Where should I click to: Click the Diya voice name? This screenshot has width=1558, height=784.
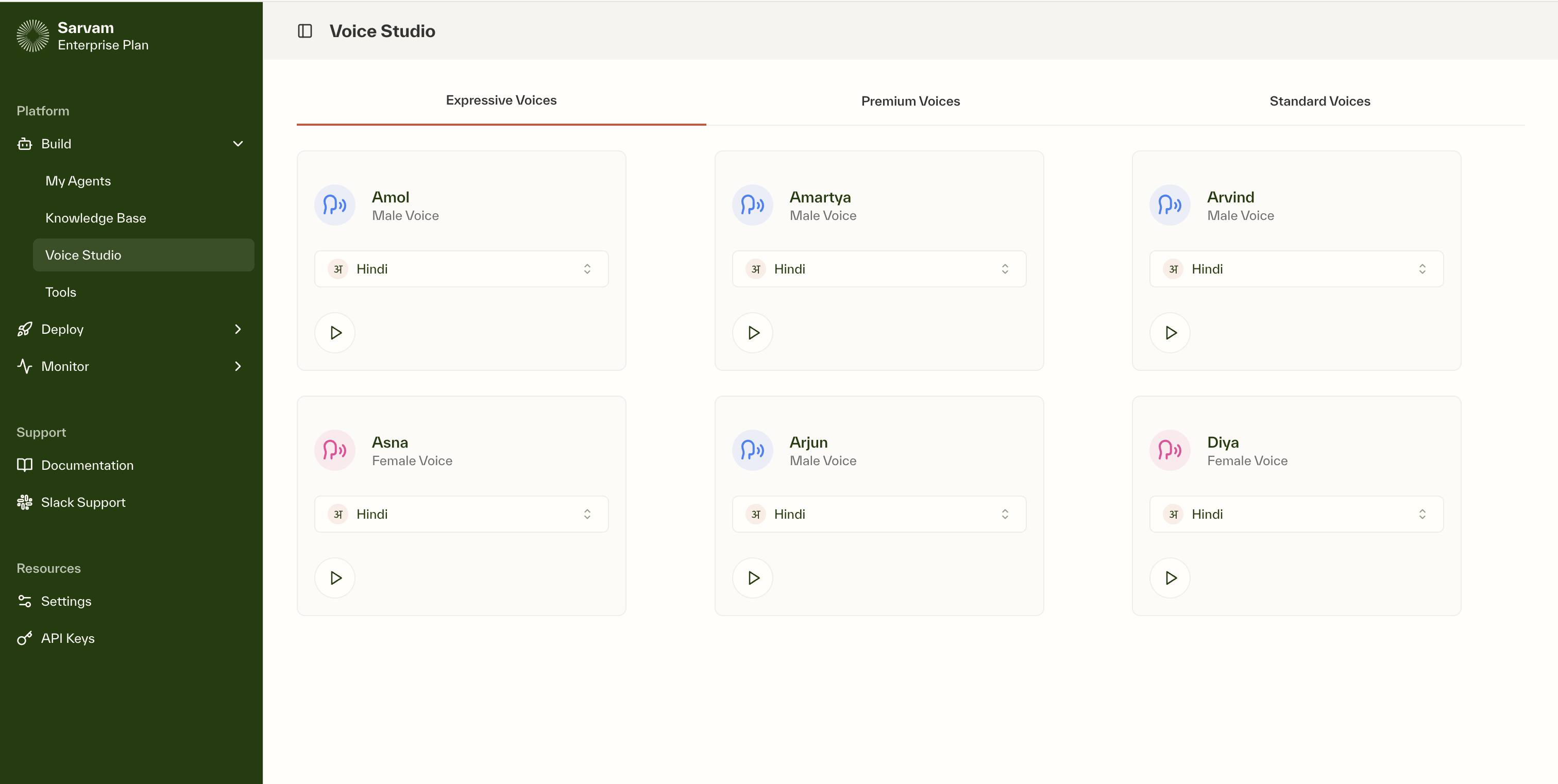click(1222, 442)
